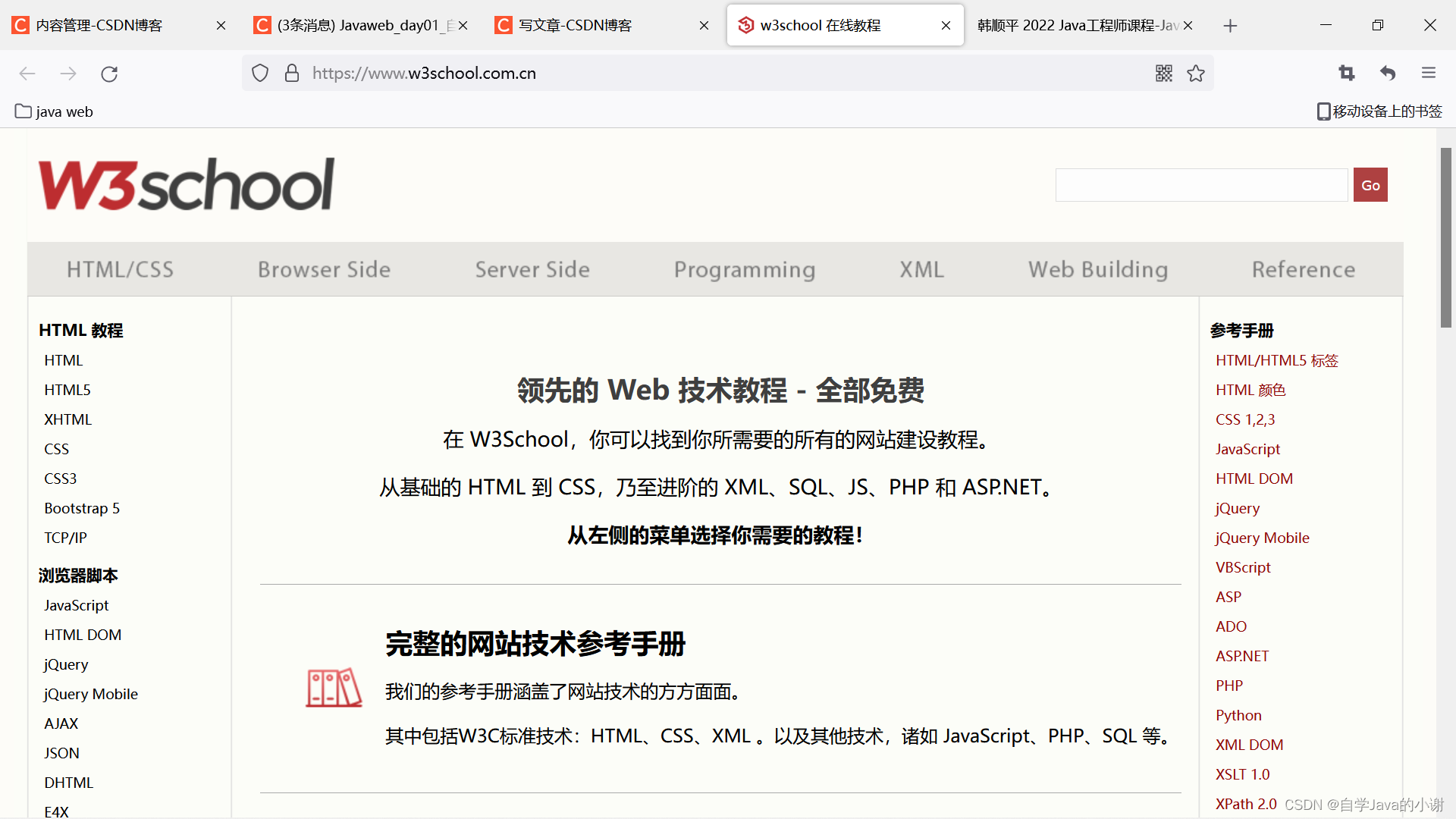Open the XML navigation menu
This screenshot has width=1456, height=819.
pyautogui.click(x=921, y=269)
